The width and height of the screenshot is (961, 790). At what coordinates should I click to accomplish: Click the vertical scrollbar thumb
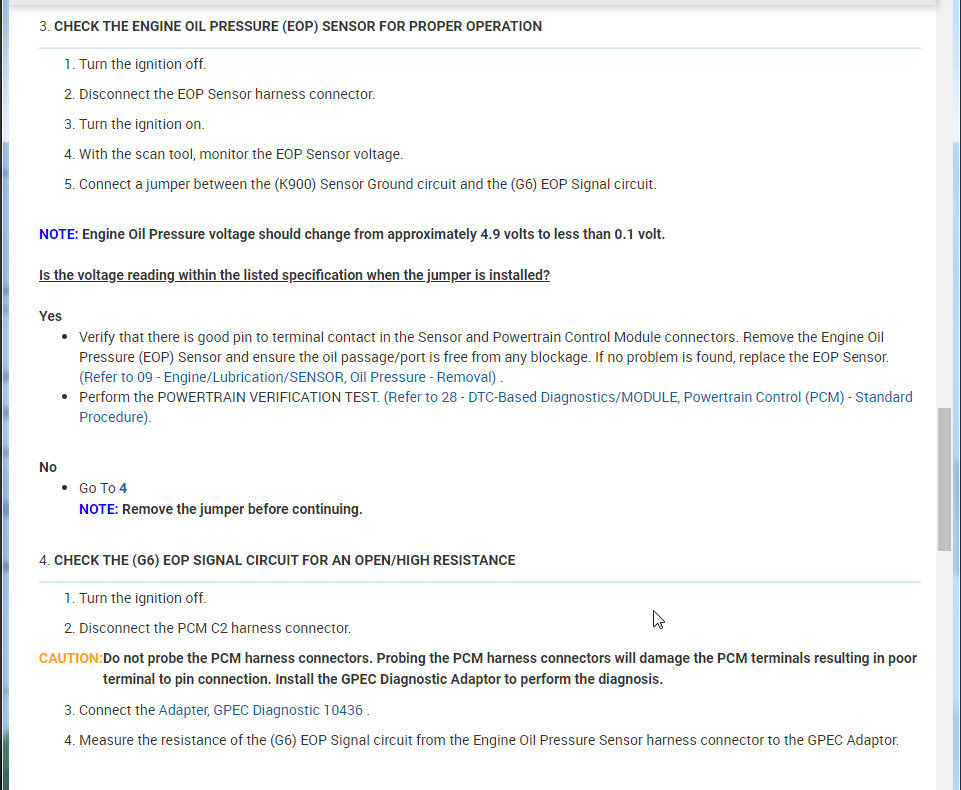944,478
